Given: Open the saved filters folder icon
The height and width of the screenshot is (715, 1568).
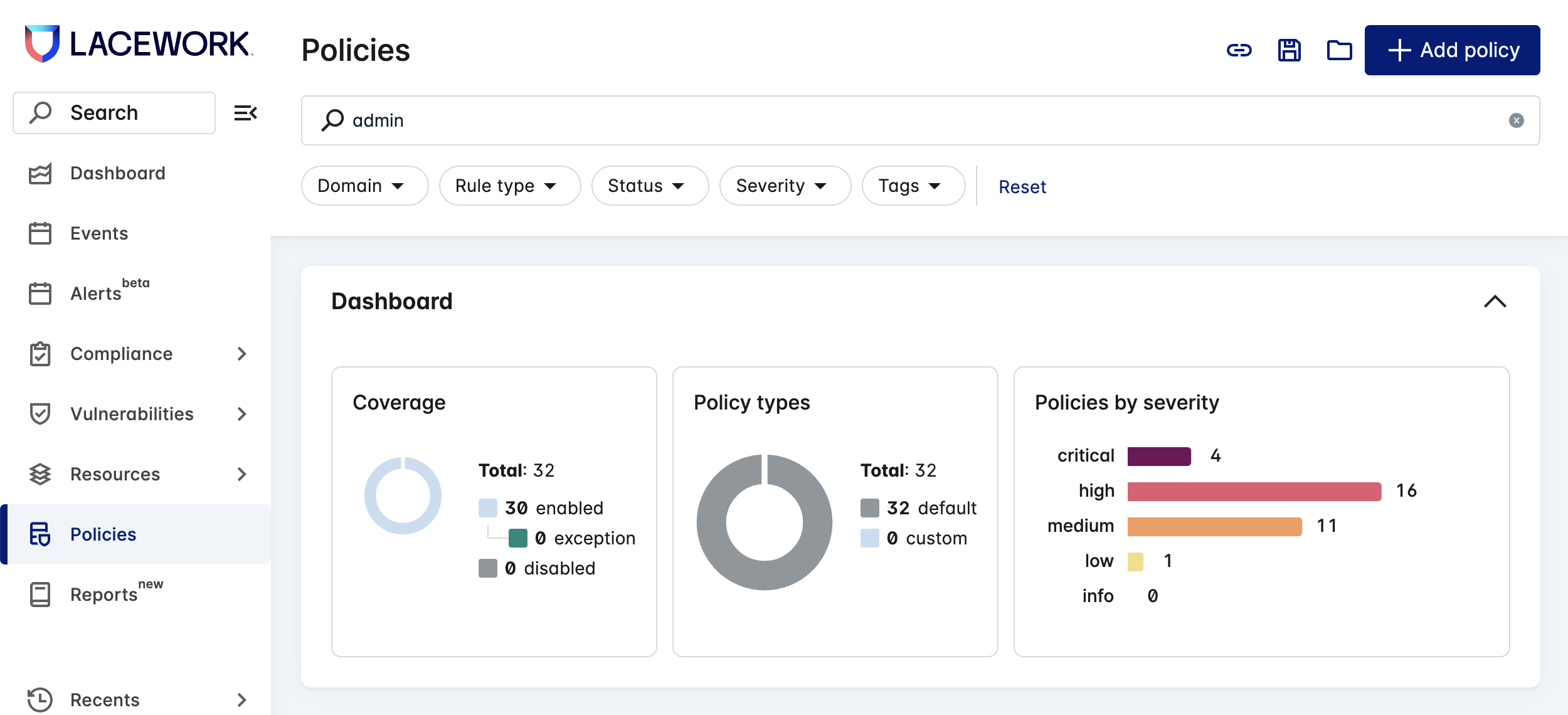Looking at the screenshot, I should (1339, 50).
